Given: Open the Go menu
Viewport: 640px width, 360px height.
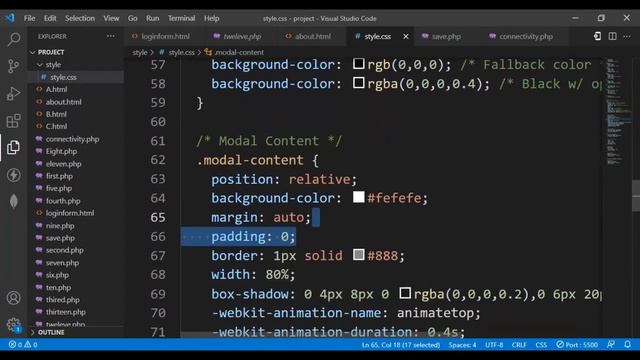Looking at the screenshot, I should coord(133,18).
